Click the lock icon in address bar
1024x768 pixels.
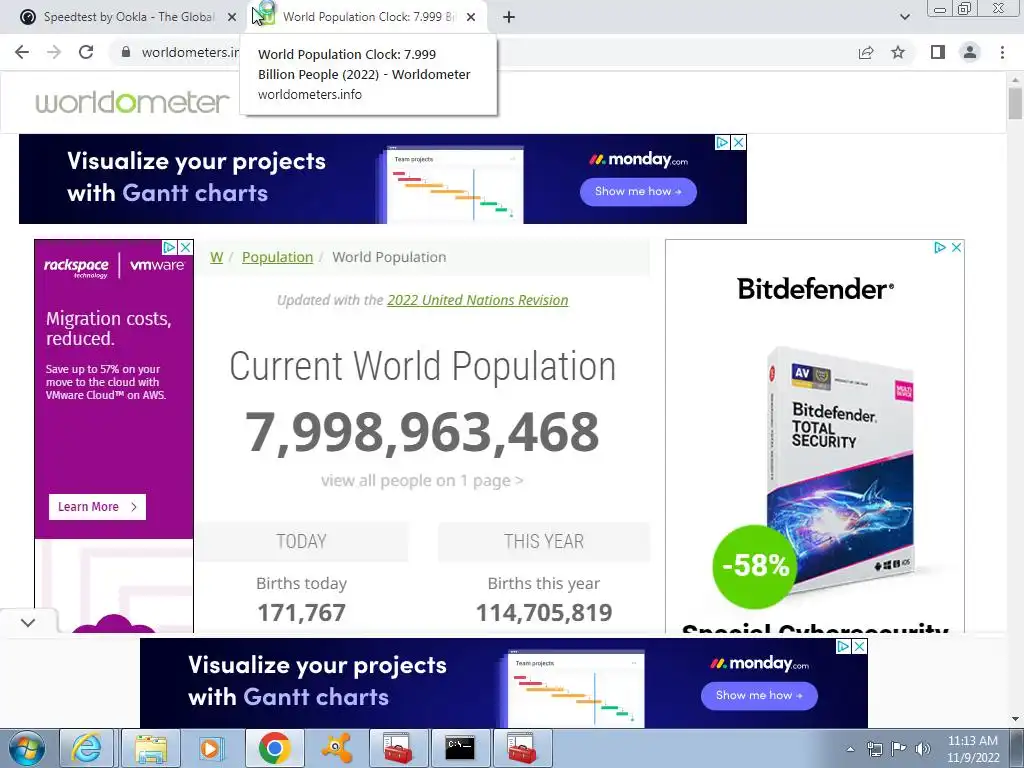[126, 52]
